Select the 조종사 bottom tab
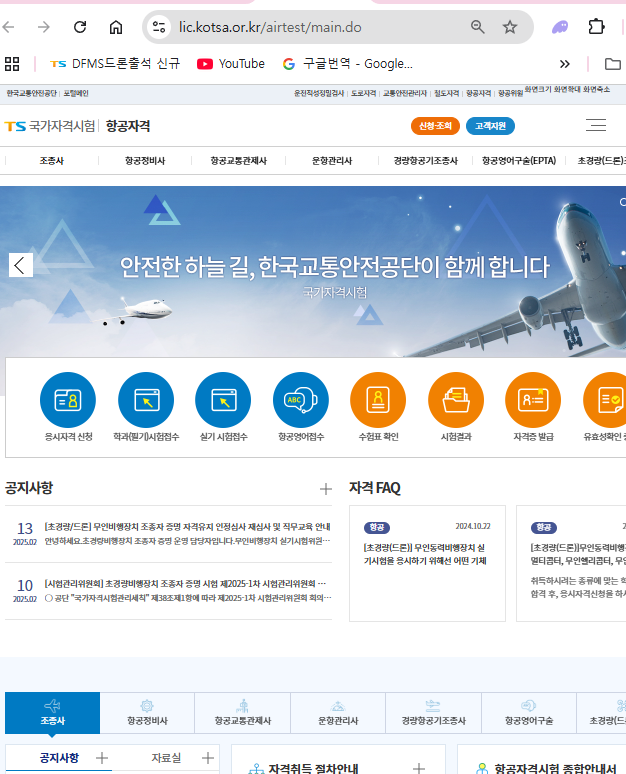The width and height of the screenshot is (626, 774). (52, 713)
